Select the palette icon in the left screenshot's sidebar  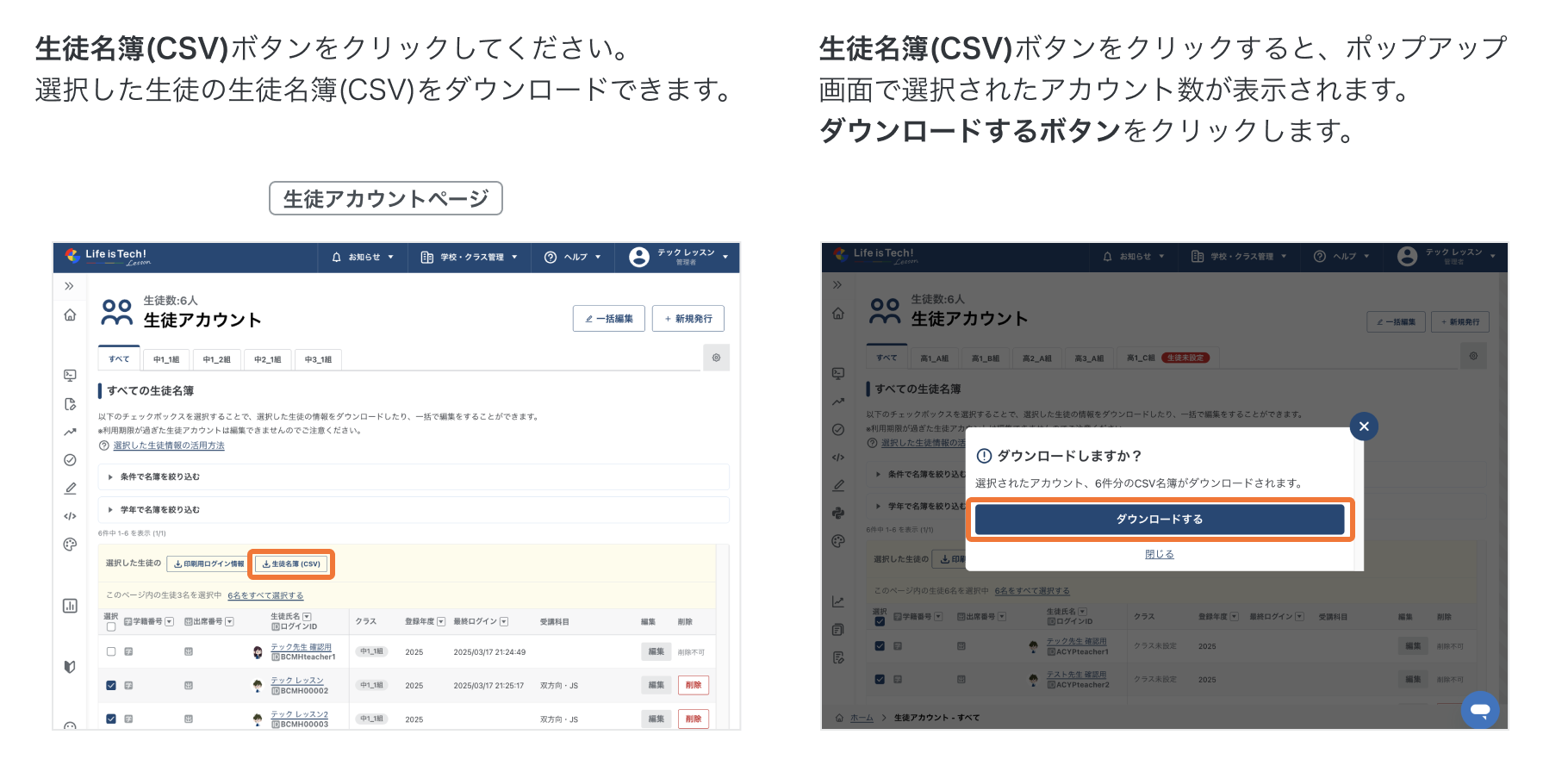coord(70,545)
